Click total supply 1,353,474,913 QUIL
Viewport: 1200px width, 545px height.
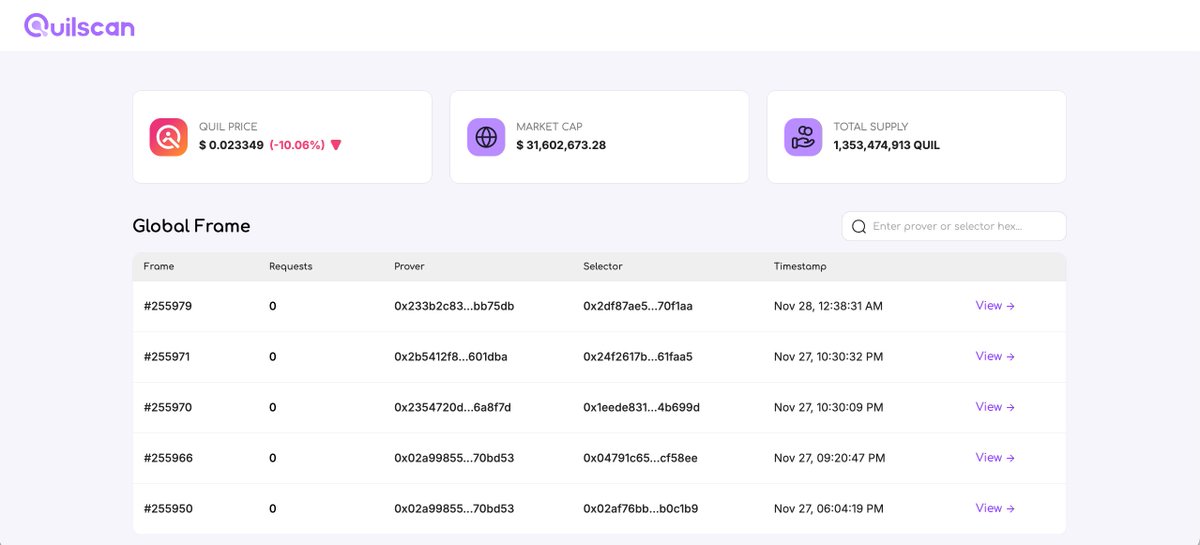tap(886, 145)
